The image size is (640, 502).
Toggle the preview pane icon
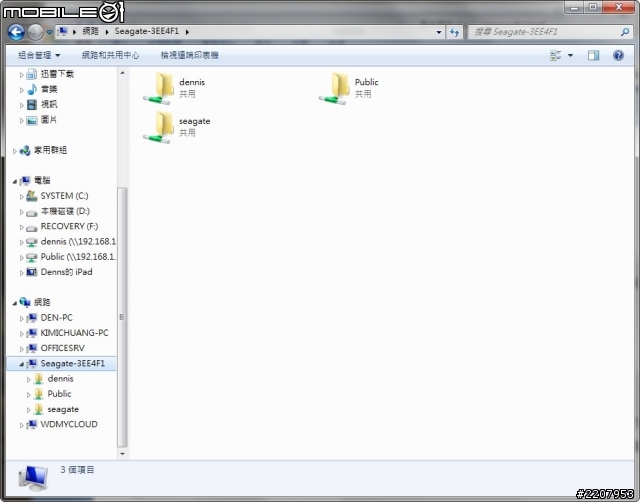pyautogui.click(x=593, y=55)
